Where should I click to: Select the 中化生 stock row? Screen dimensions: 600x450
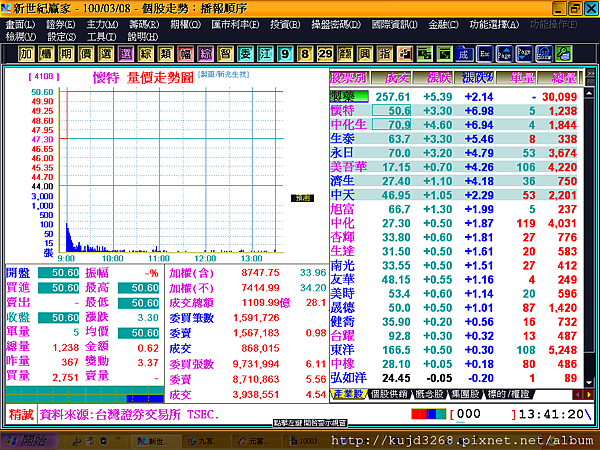pos(454,125)
